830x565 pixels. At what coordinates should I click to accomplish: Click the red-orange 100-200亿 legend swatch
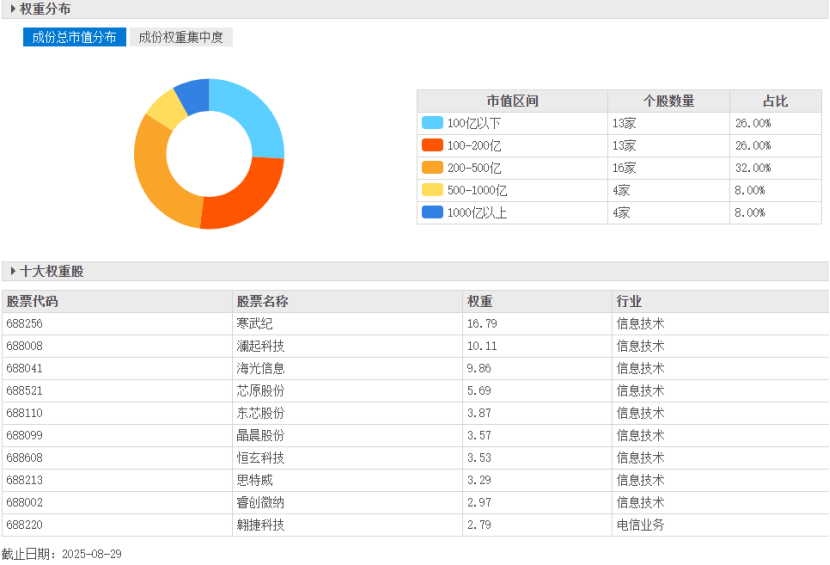(432, 146)
